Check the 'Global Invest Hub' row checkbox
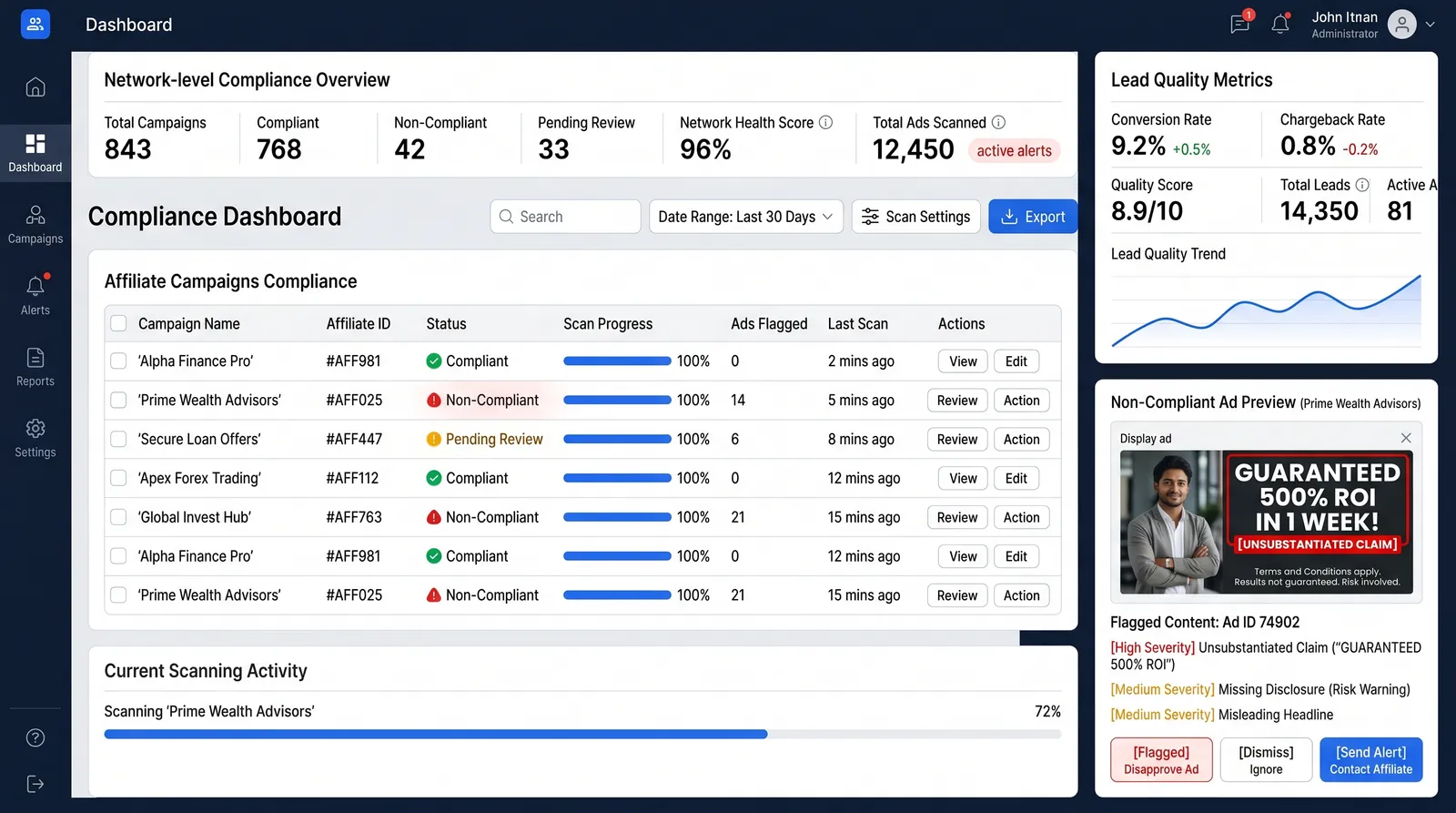Image resolution: width=1456 pixels, height=813 pixels. point(118,517)
